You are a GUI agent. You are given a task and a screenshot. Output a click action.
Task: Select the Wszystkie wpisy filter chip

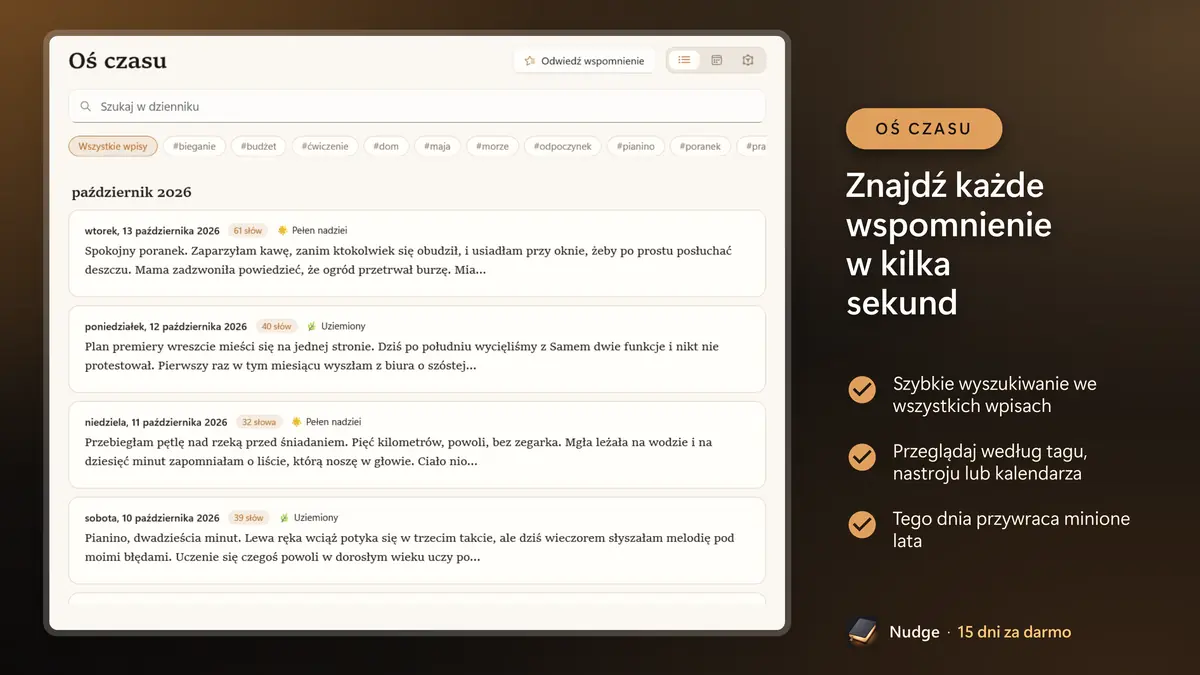113,146
